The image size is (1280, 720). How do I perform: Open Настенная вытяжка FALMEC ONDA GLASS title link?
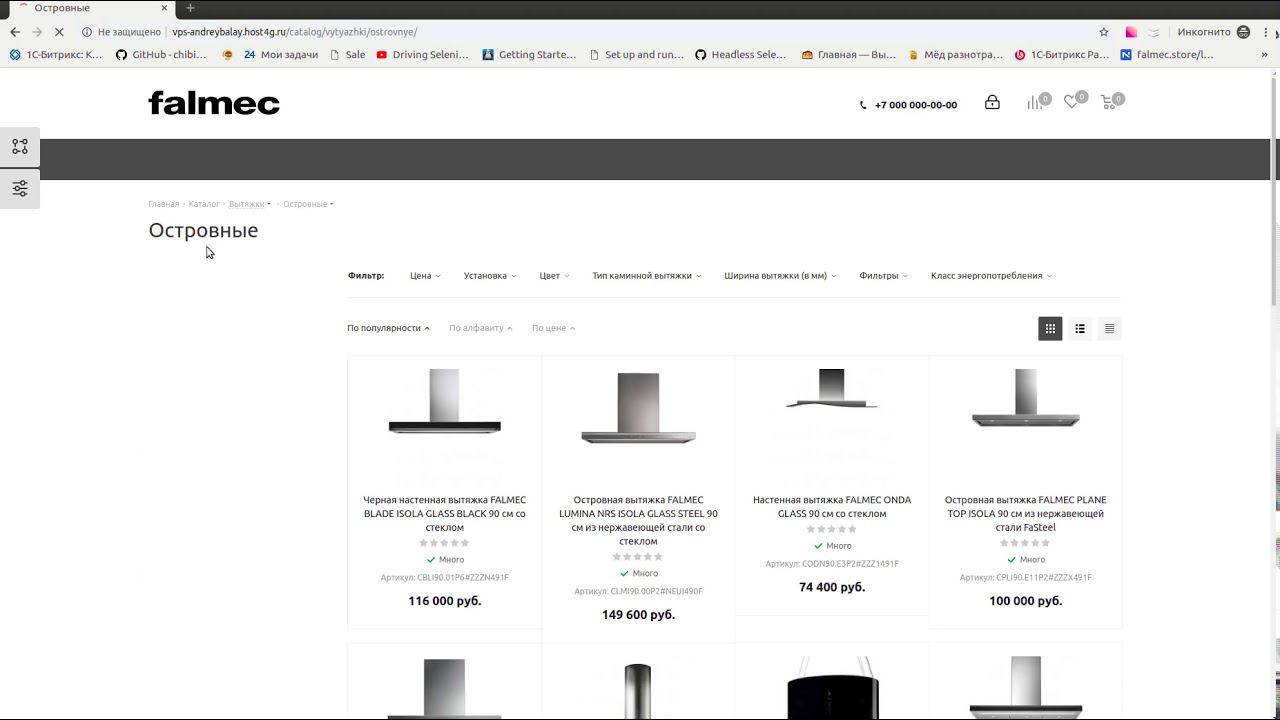pyautogui.click(x=832, y=507)
